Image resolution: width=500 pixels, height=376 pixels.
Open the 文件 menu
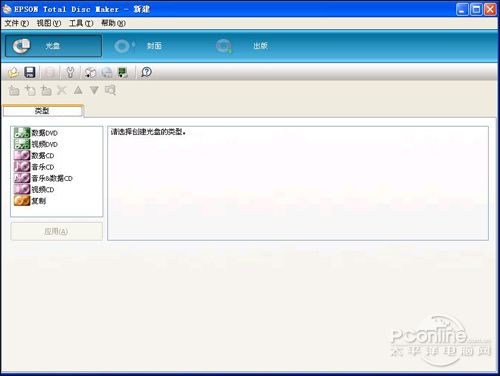(17, 23)
